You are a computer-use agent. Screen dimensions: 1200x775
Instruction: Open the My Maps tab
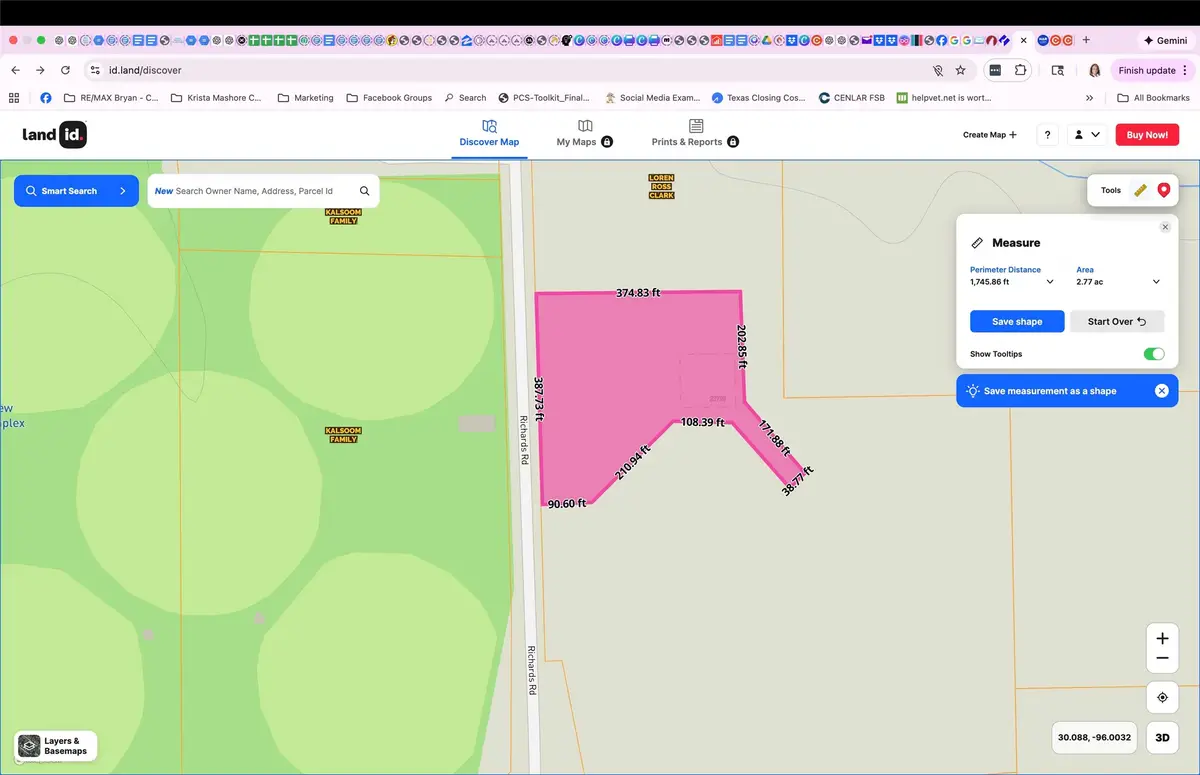[577, 135]
